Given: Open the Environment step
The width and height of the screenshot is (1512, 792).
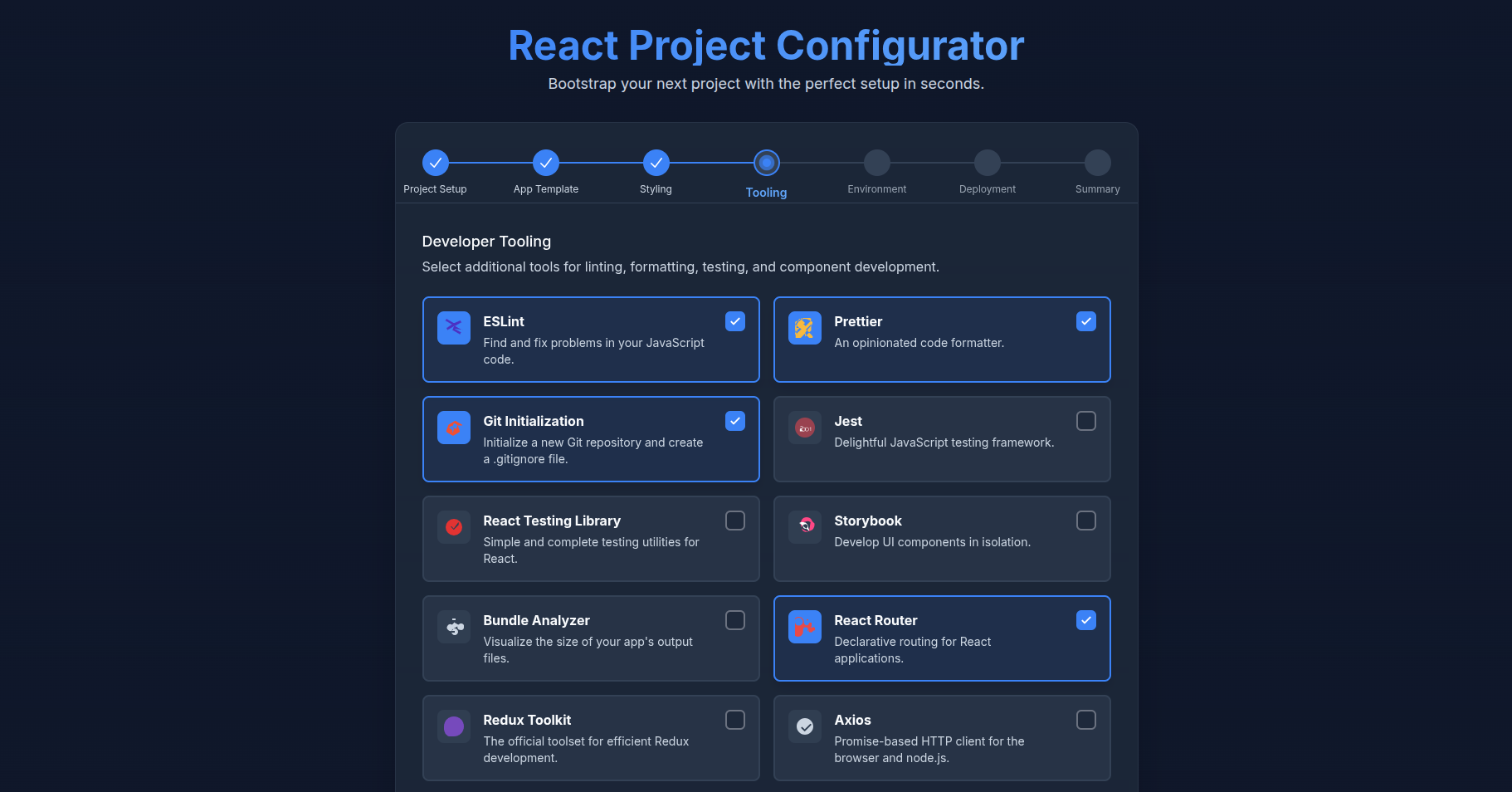Looking at the screenshot, I should (877, 163).
